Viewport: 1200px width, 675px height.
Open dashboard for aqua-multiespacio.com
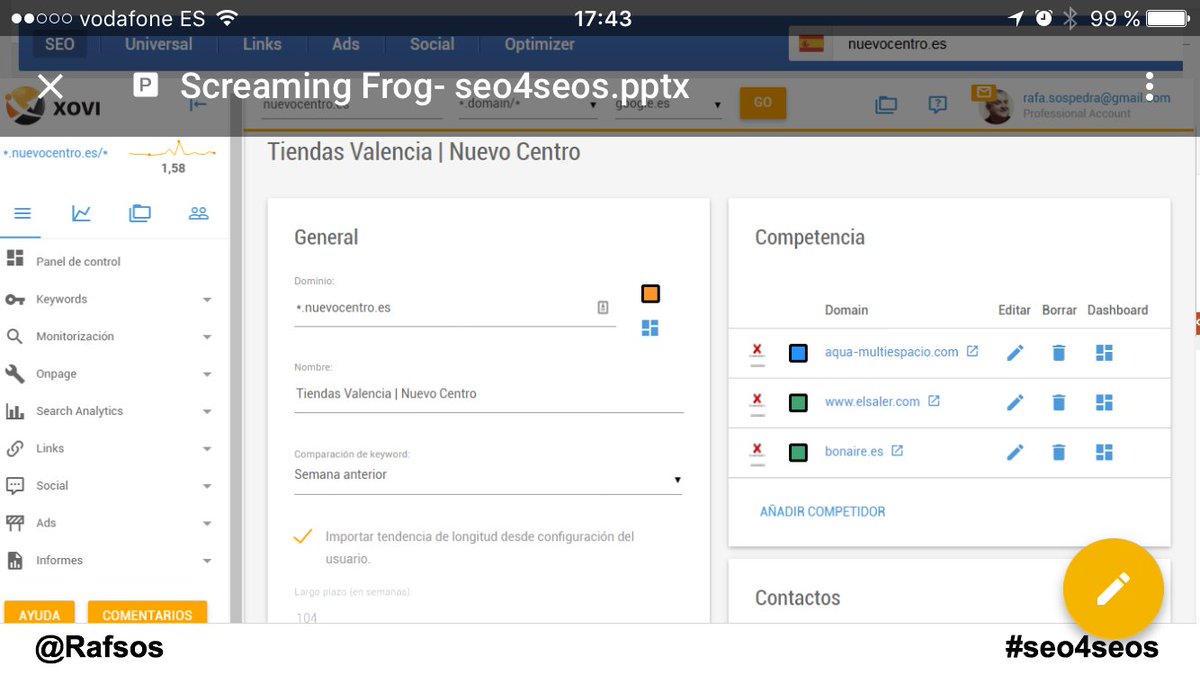[1104, 352]
